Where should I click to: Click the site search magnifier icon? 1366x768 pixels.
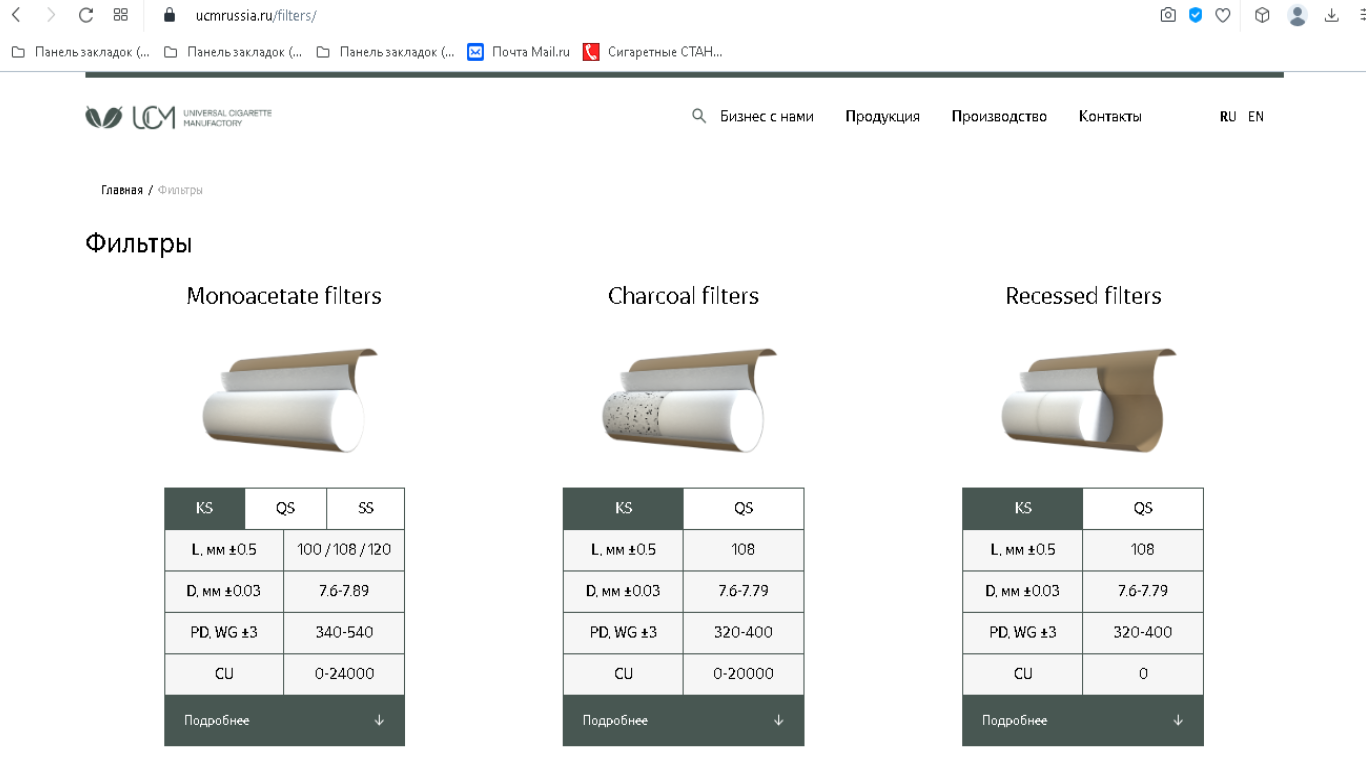[x=699, y=116]
